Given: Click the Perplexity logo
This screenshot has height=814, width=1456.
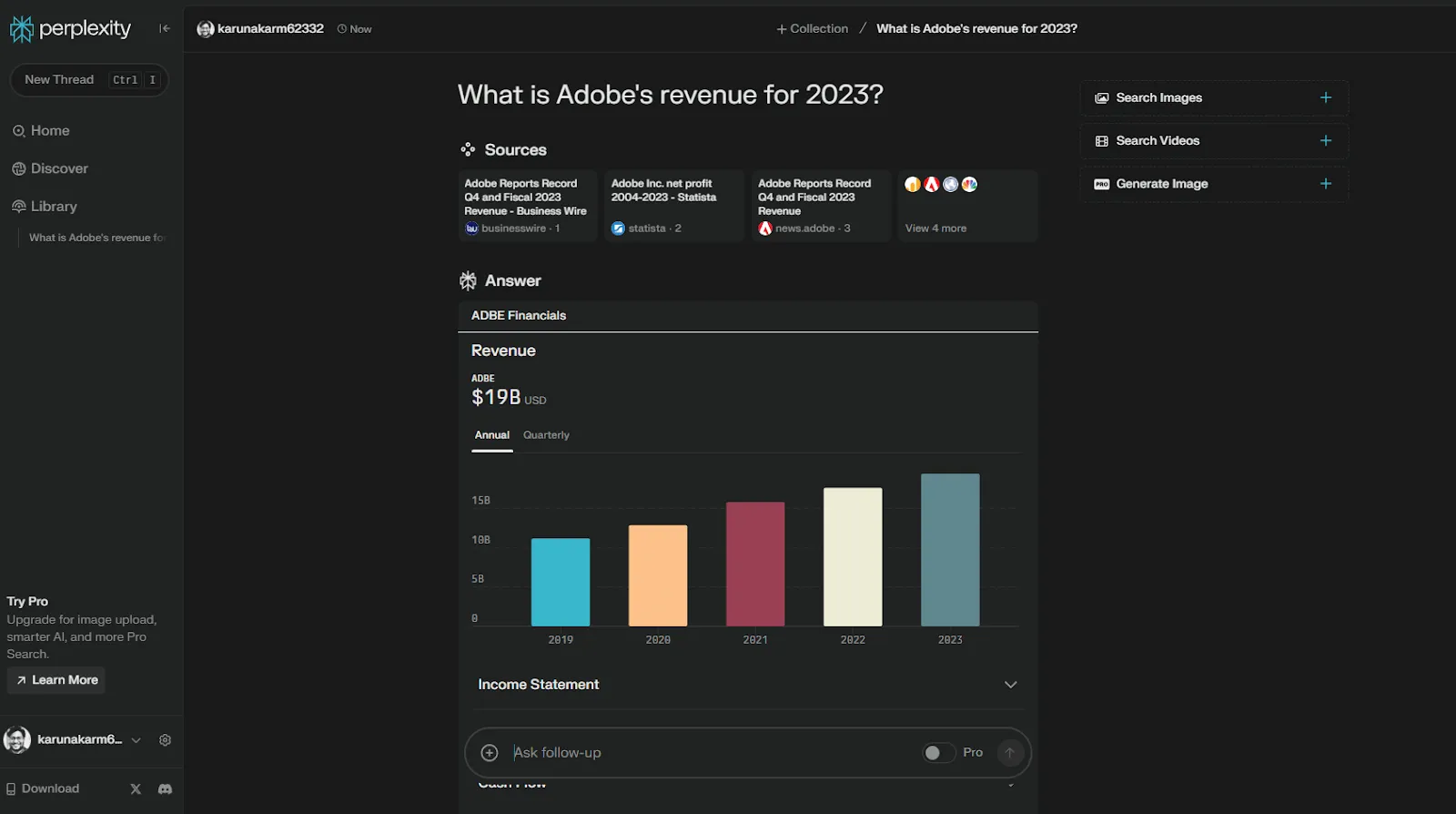Looking at the screenshot, I should coord(70,29).
